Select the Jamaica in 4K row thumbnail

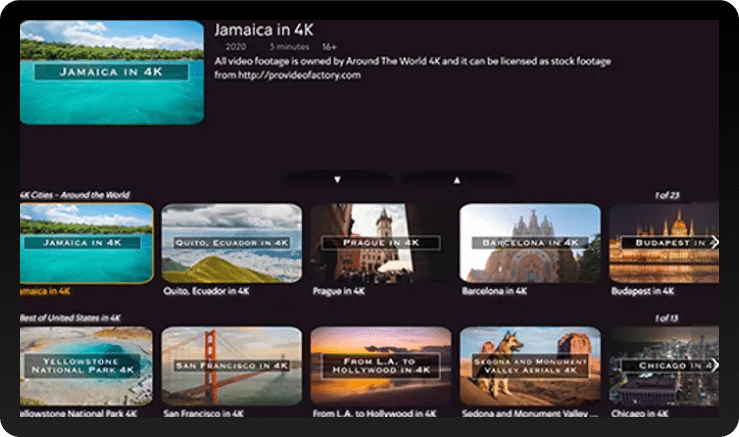(x=87, y=243)
